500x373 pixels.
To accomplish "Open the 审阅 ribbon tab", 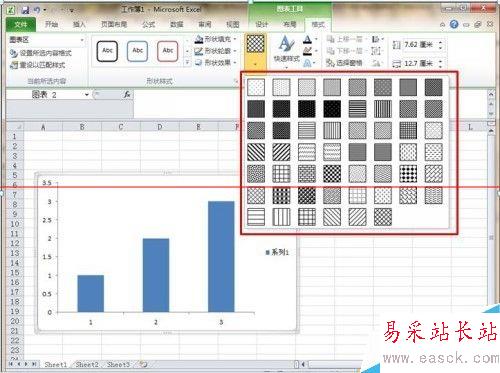I will pyautogui.click(x=205, y=24).
